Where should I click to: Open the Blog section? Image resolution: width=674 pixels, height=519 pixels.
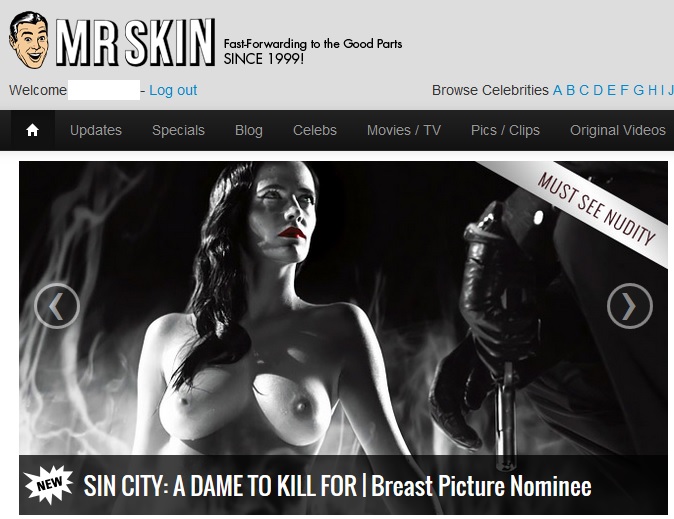(x=249, y=130)
